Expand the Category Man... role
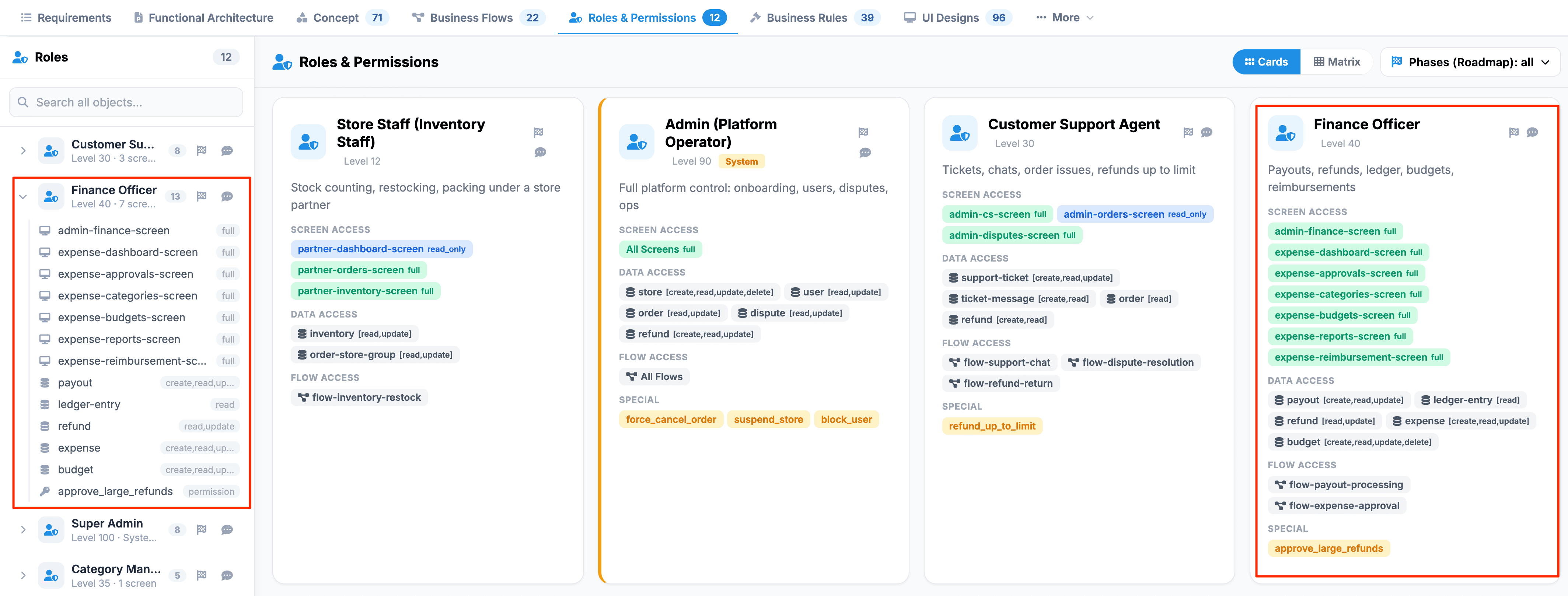 pos(23,575)
